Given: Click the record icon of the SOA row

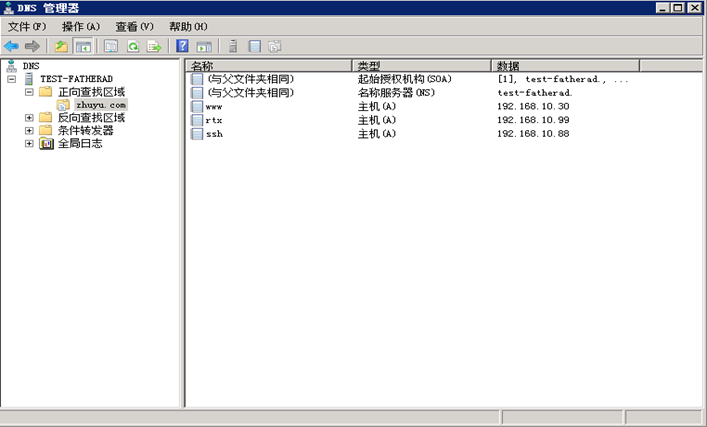Looking at the screenshot, I should click(197, 79).
